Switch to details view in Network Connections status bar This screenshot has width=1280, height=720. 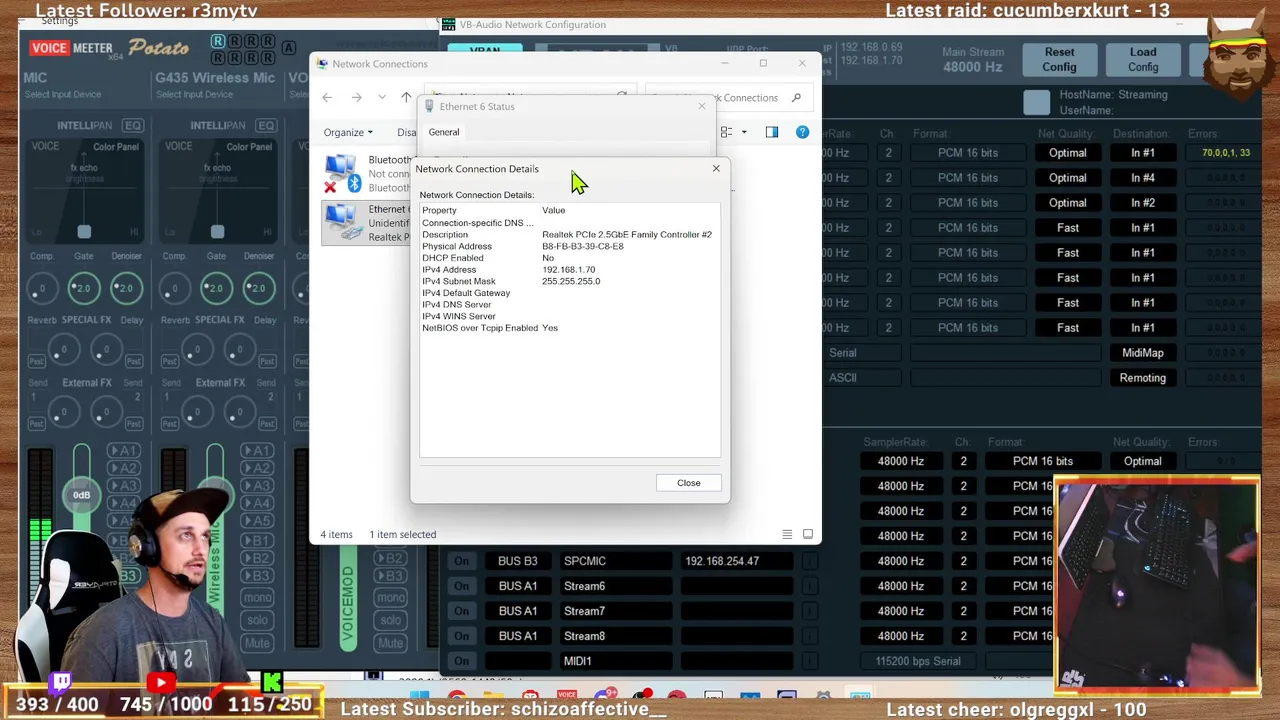pyautogui.click(x=787, y=534)
